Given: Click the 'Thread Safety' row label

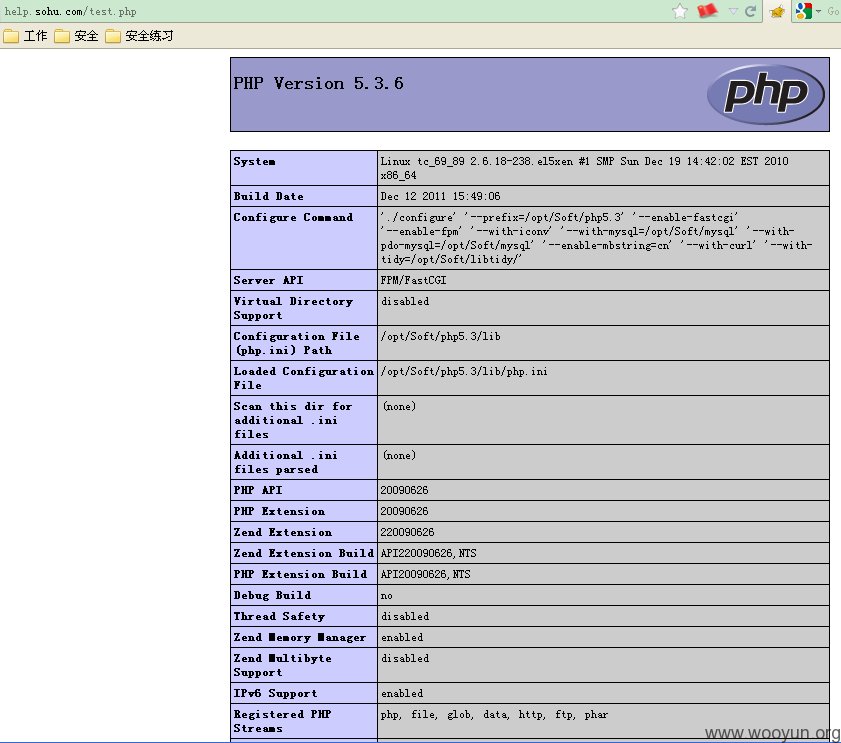Looking at the screenshot, I should coord(279,616).
